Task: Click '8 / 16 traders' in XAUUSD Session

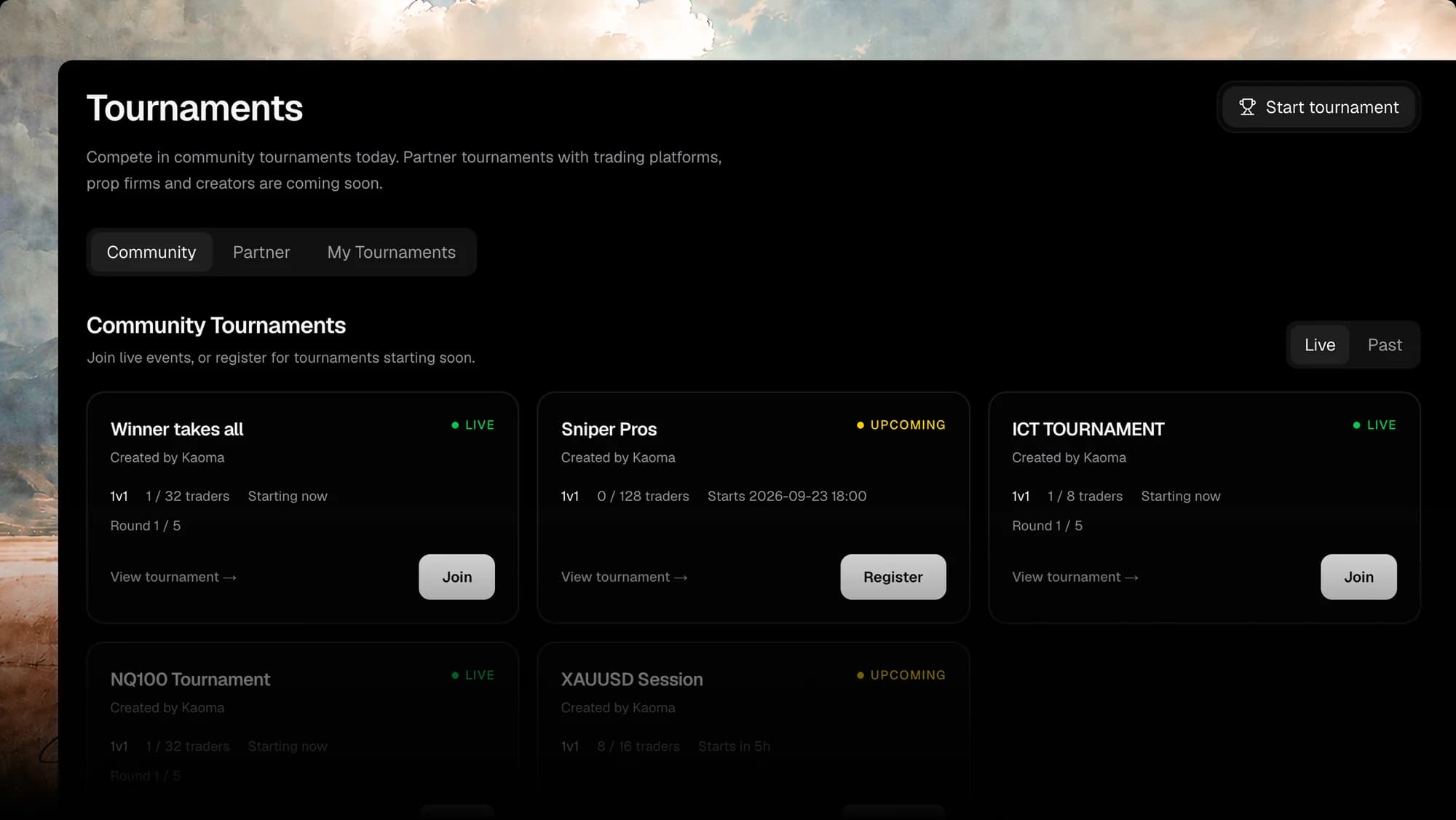Action: [638, 746]
